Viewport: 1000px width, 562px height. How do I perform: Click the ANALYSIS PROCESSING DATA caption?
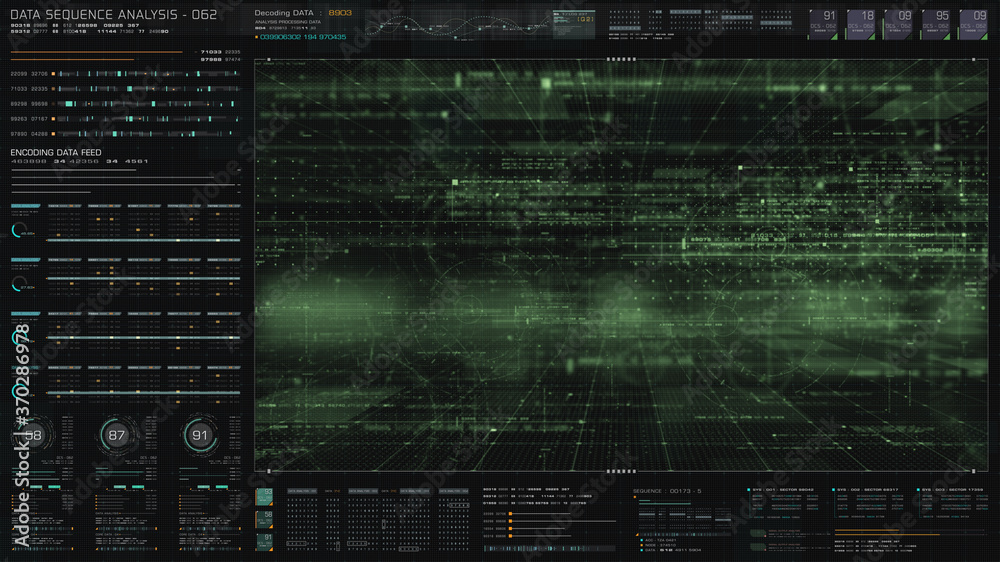point(288,22)
